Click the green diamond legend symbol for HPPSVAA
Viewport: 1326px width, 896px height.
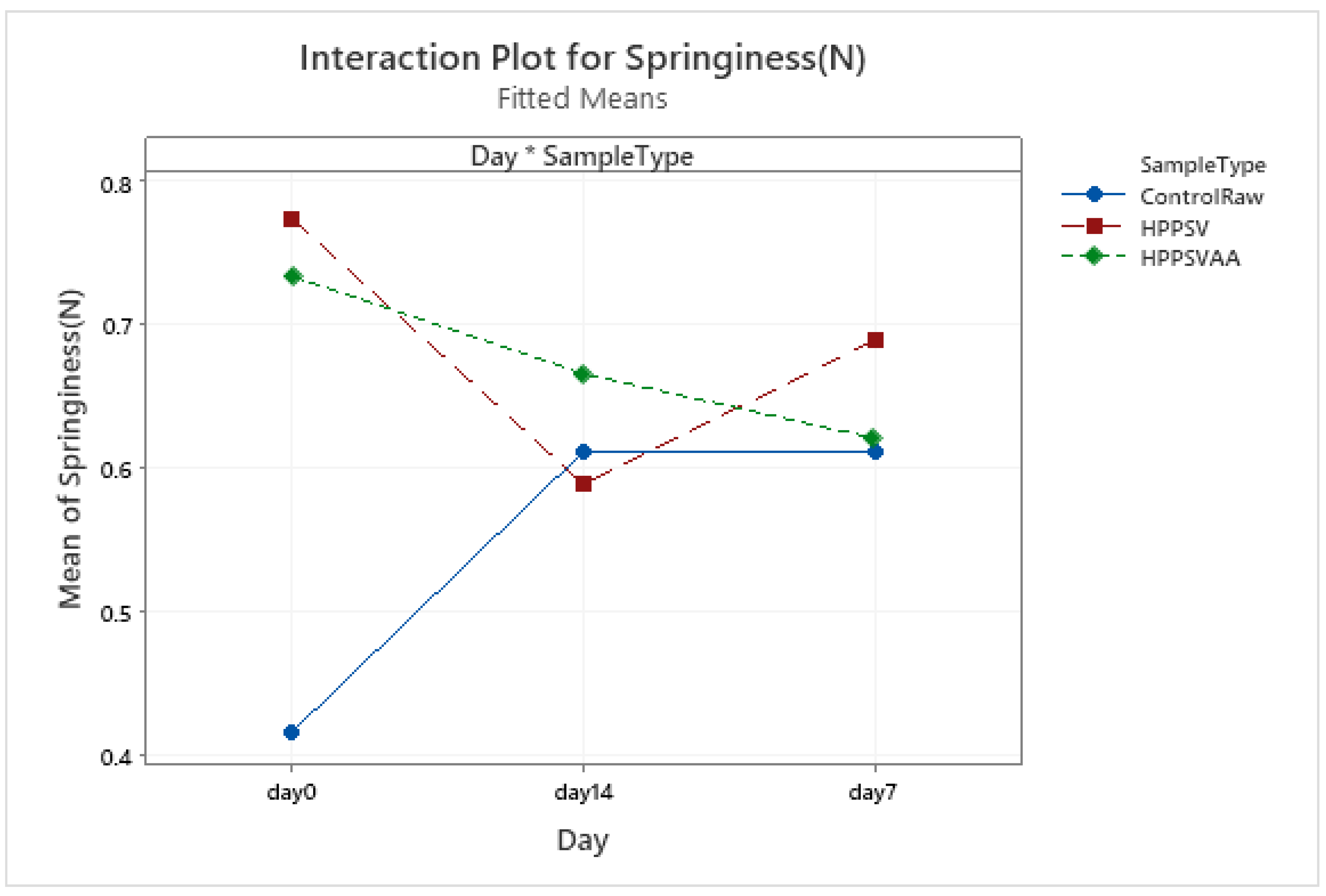(1094, 256)
